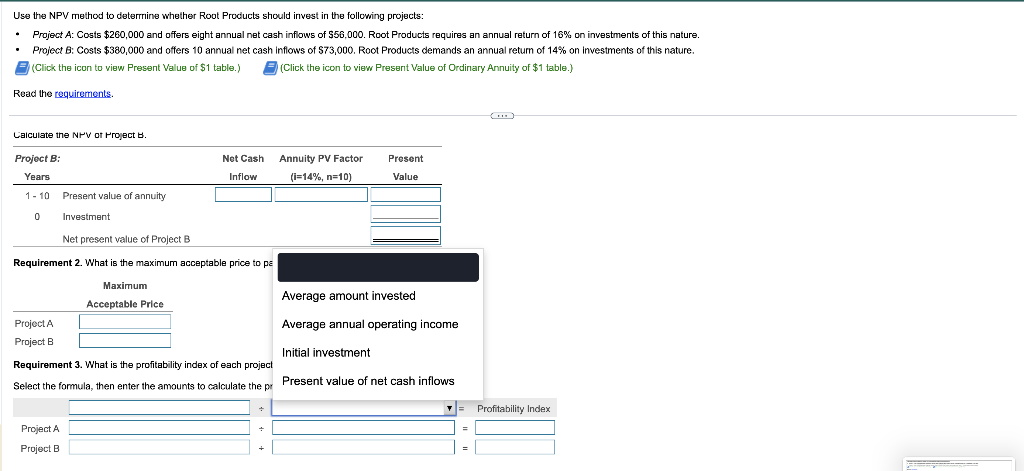Click the 'Present value of annuity' row label

point(114,196)
